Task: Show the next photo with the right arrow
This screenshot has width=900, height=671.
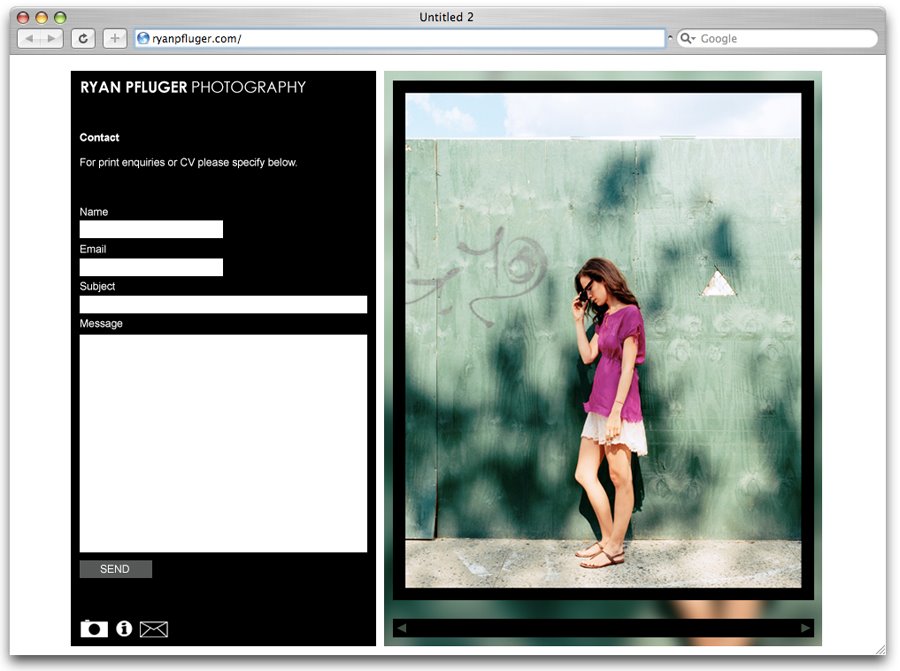Action: 805,627
